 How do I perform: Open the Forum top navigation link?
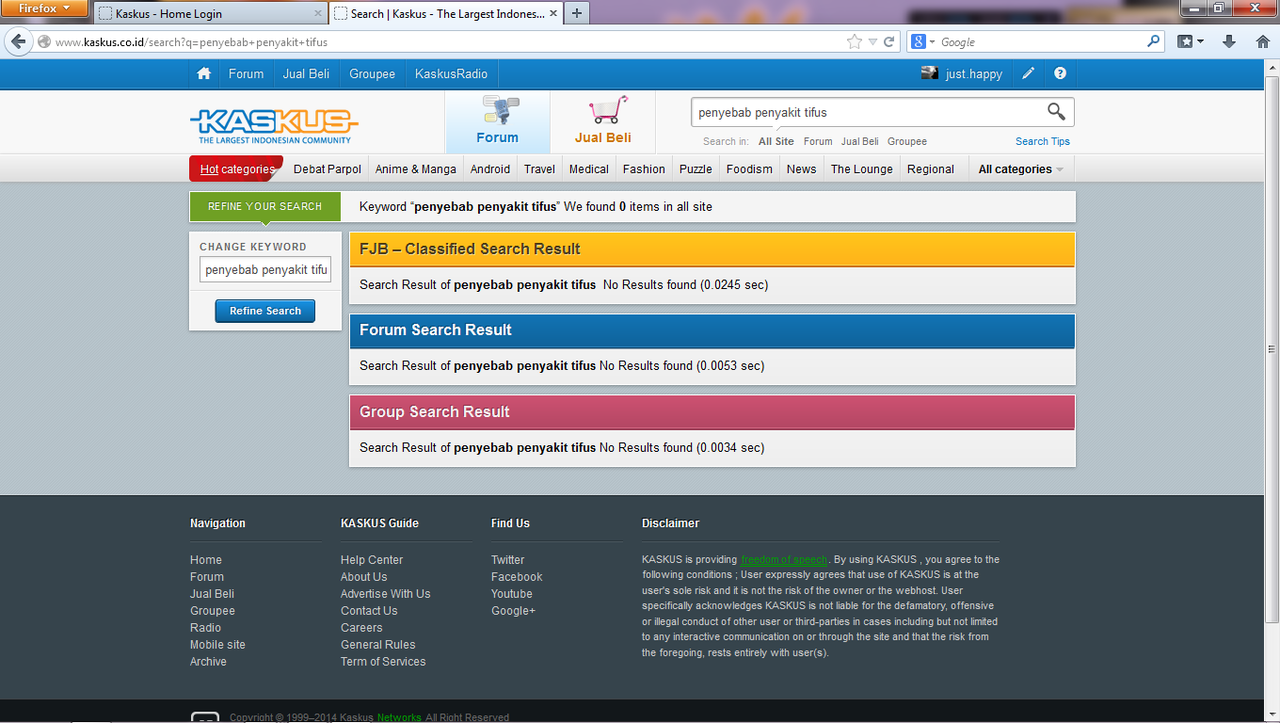coord(246,74)
